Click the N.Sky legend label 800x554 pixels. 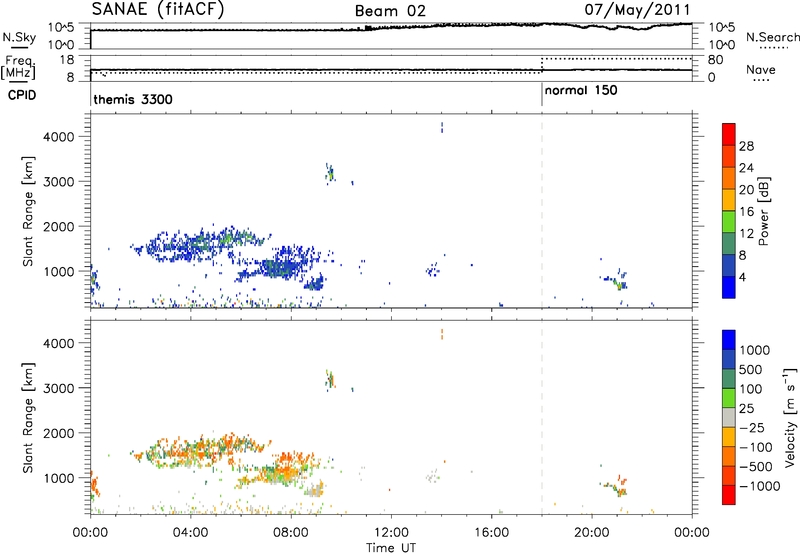[x=19, y=37]
